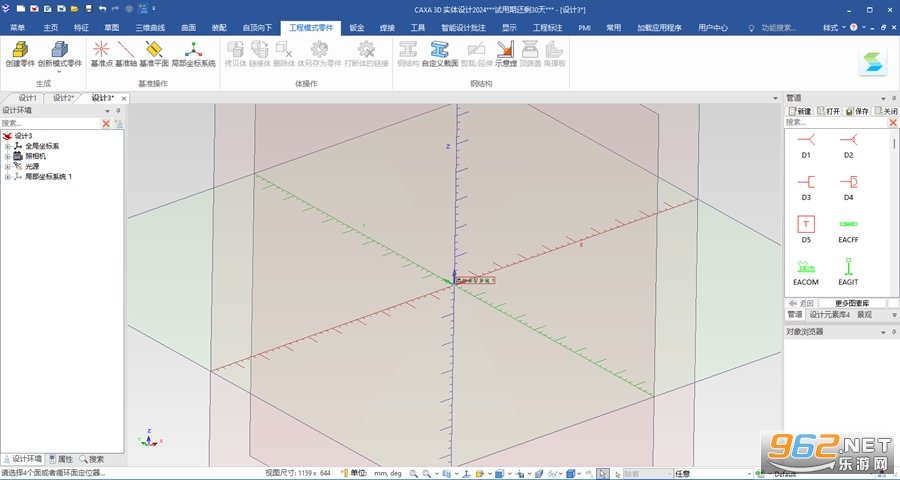This screenshot has width=900, height=480.
Task: Select the 基准轴 datum axis tool
Action: pos(126,54)
